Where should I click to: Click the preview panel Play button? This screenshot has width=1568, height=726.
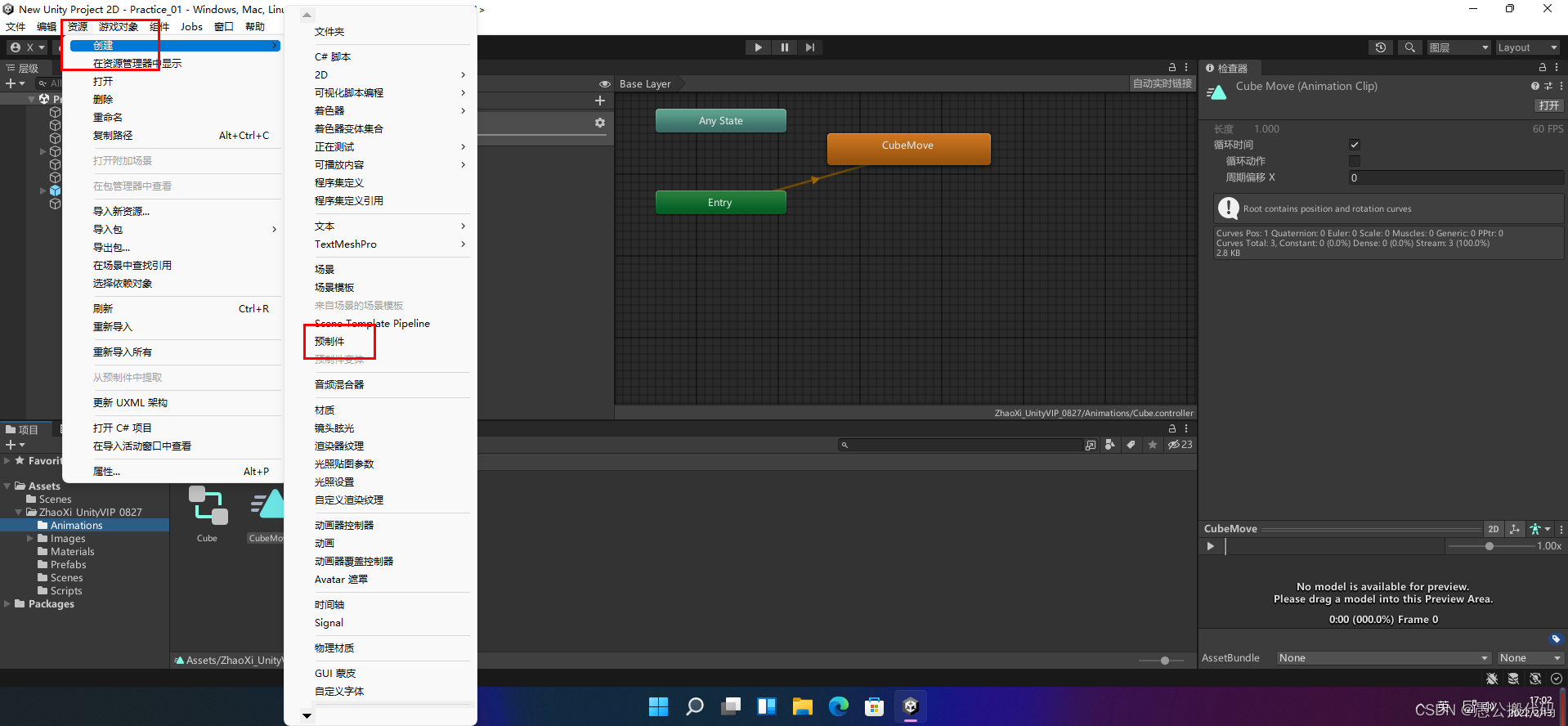(1211, 546)
